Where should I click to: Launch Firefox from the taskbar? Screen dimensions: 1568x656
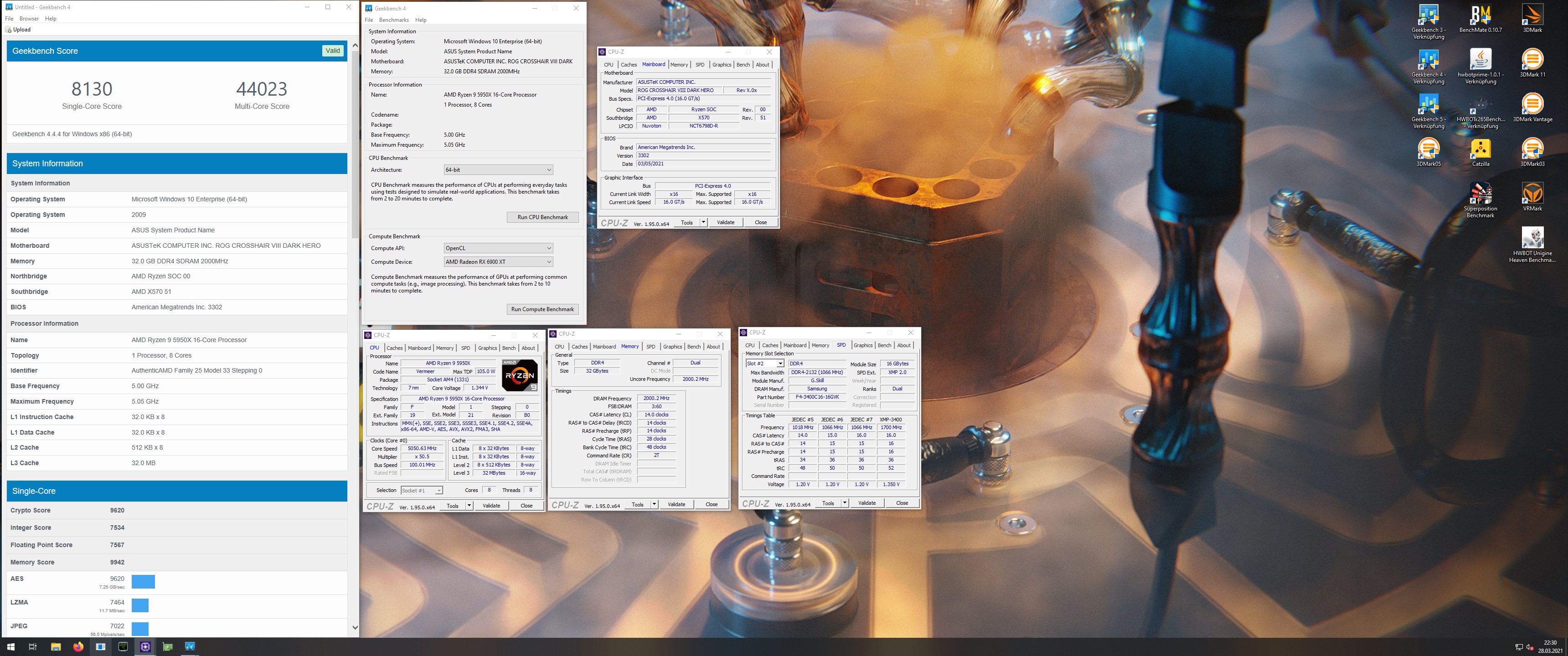78,647
